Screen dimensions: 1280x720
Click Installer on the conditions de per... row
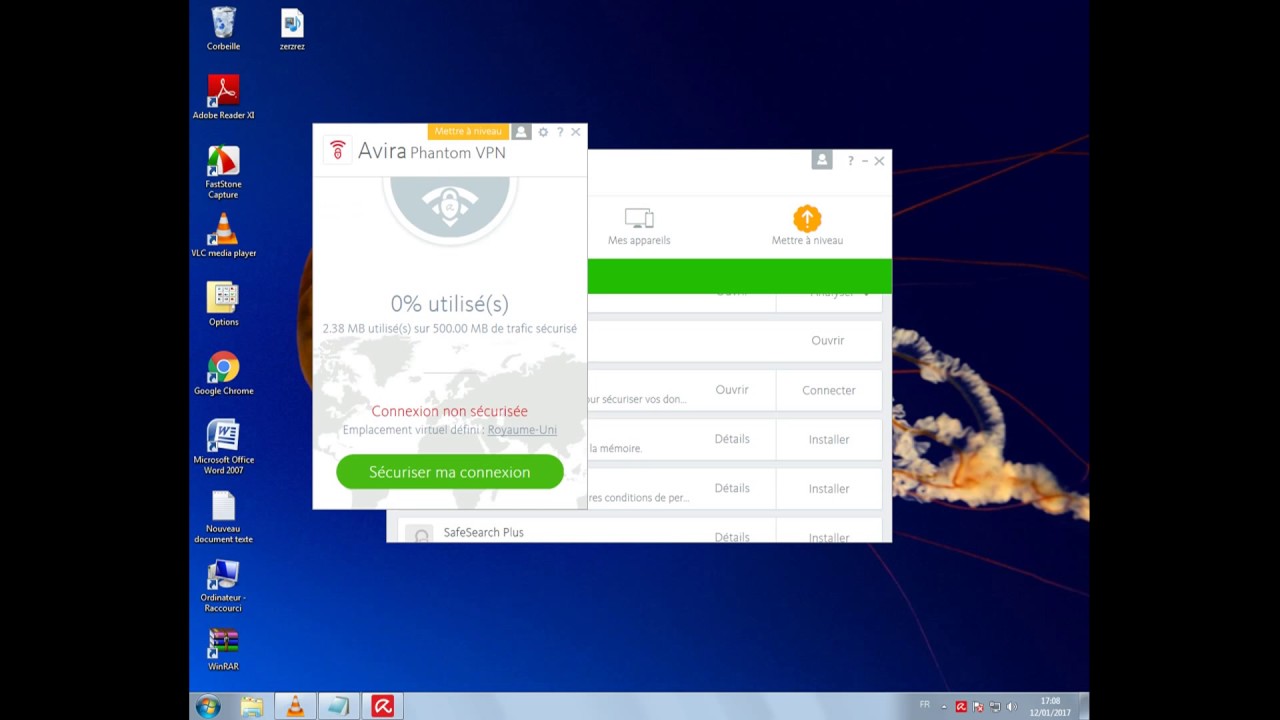pyautogui.click(x=829, y=489)
